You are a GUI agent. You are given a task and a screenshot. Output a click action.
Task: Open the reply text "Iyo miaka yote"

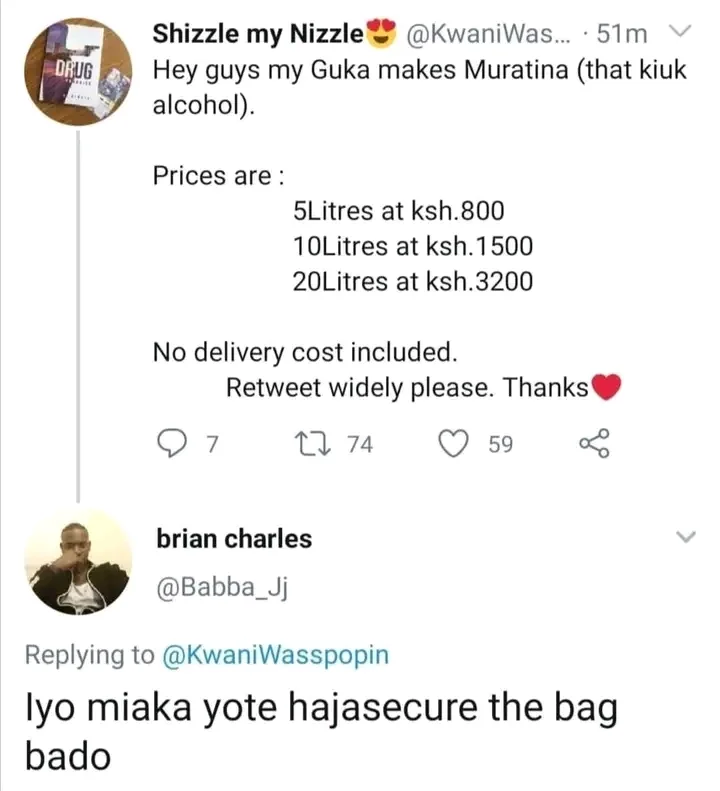(151, 708)
